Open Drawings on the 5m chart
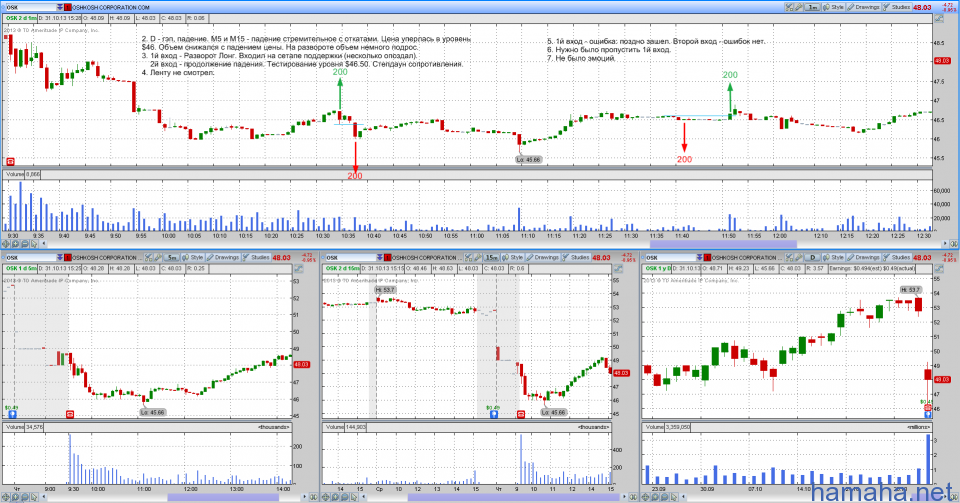This screenshot has width=960, height=503. coord(222,258)
